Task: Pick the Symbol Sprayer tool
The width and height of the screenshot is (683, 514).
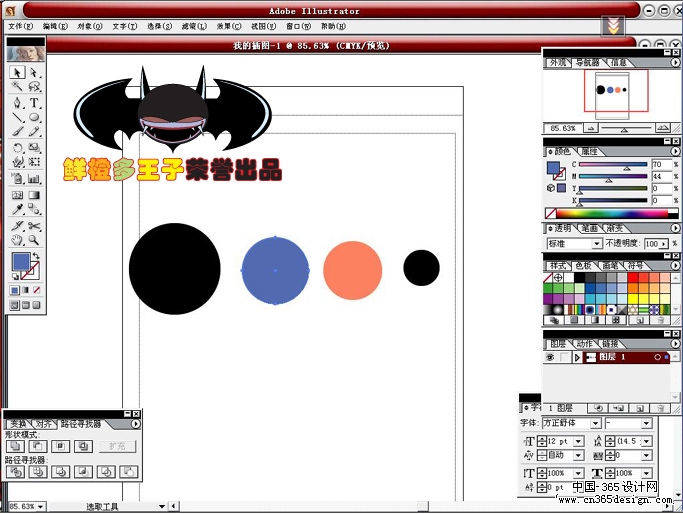Action: 17,178
